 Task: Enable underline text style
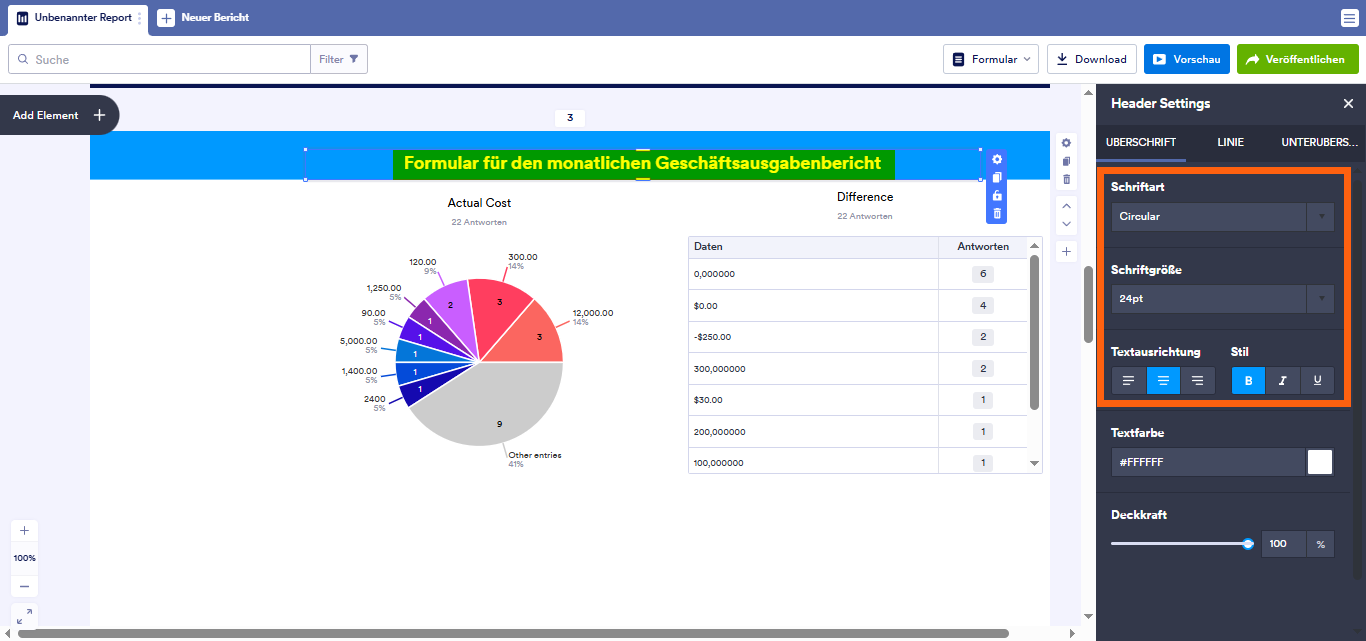[1317, 380]
